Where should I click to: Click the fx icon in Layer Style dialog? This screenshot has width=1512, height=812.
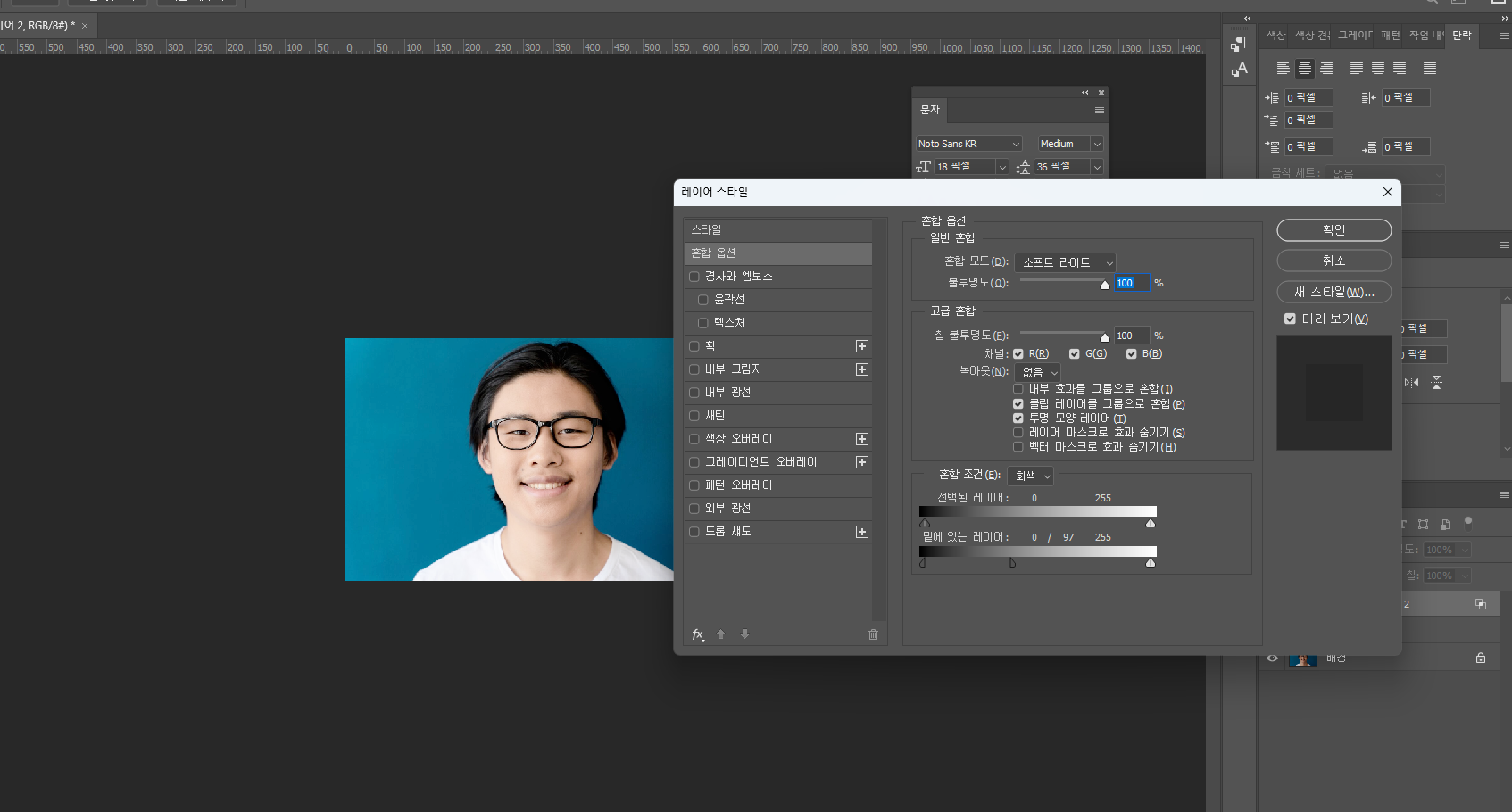point(698,634)
